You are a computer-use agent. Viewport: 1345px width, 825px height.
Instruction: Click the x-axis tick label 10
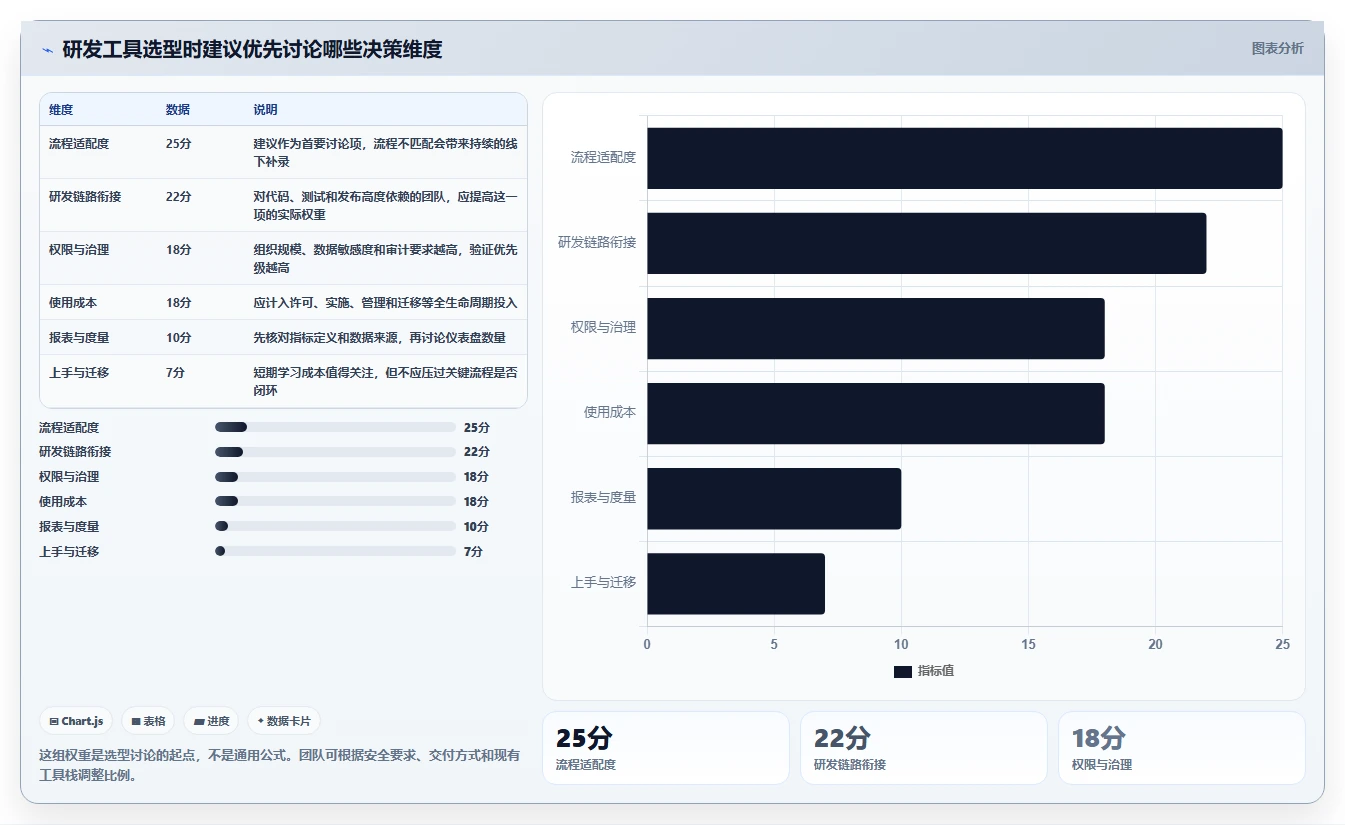tap(901, 645)
